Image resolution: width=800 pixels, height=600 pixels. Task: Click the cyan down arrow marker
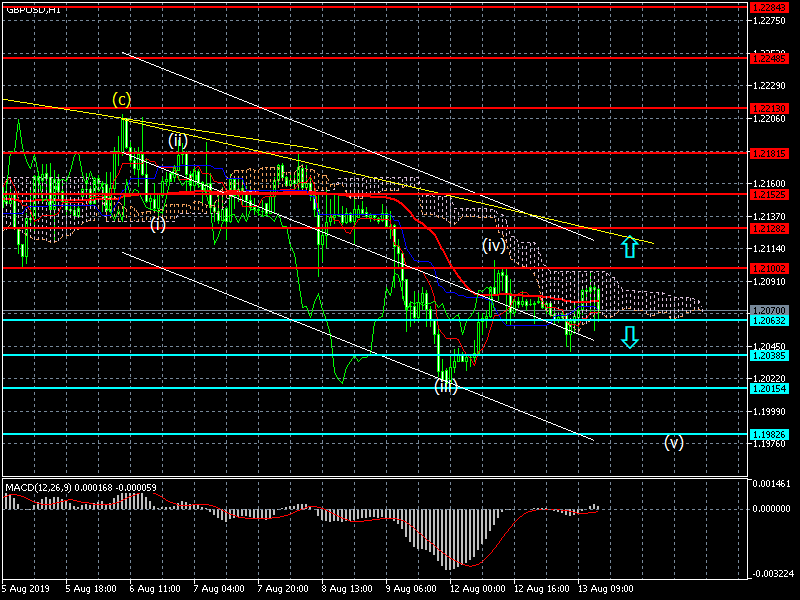(629, 337)
